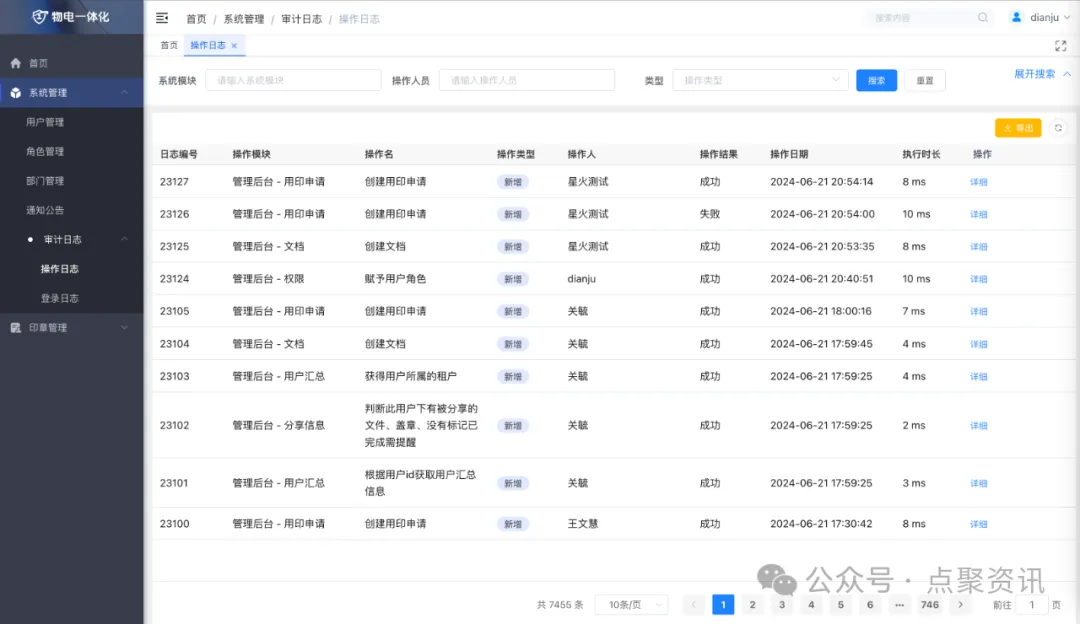Click the search magnifier icon in header
This screenshot has width=1080, height=624.
(x=983, y=17)
